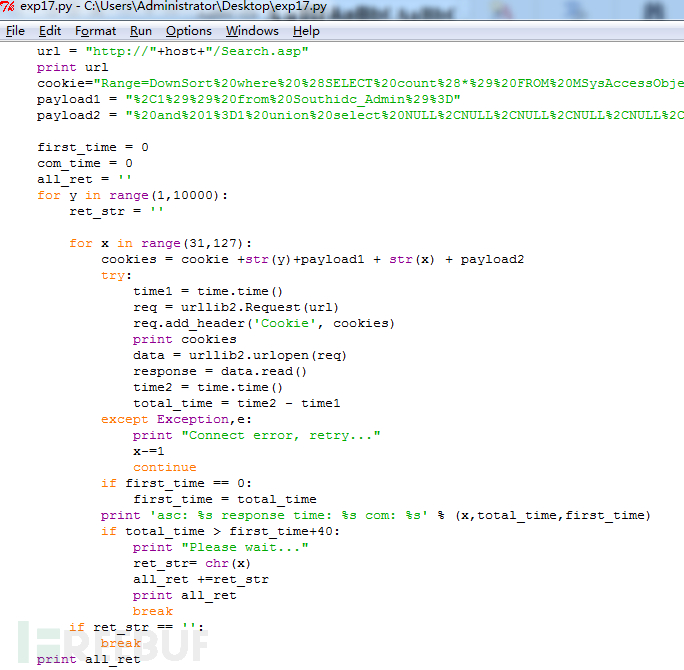
Task: Click 'response = data.read()' line
Action: (x=220, y=372)
